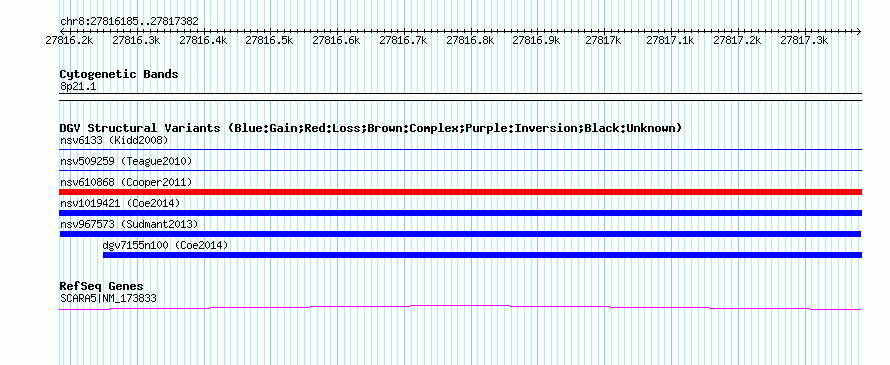Viewport: 890px width, 365px height.
Task: Click the black 8p21.1 cytogenetic band bar
Action: 460,97
